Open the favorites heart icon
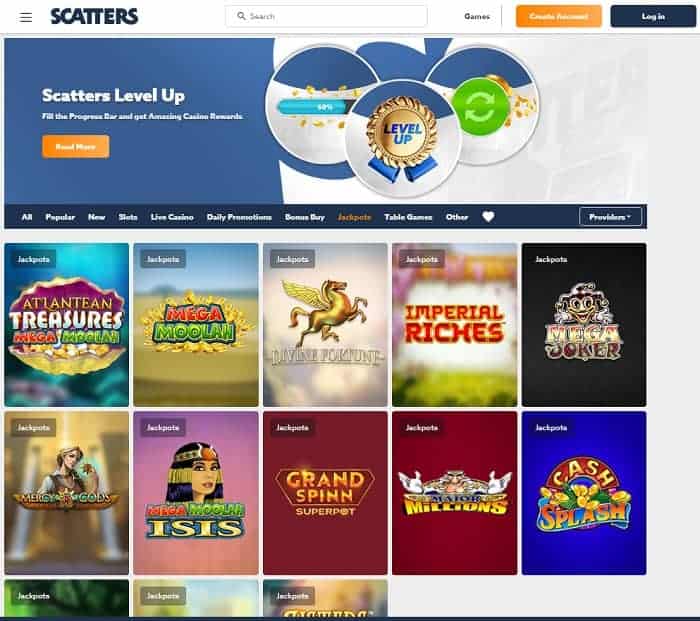The image size is (700, 621). (488, 217)
